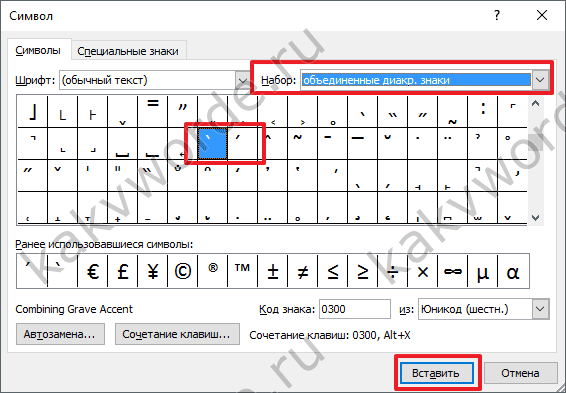Click the symbol grid scrollbar down arrow
Viewport: 566px width, 393px height.
[535, 218]
